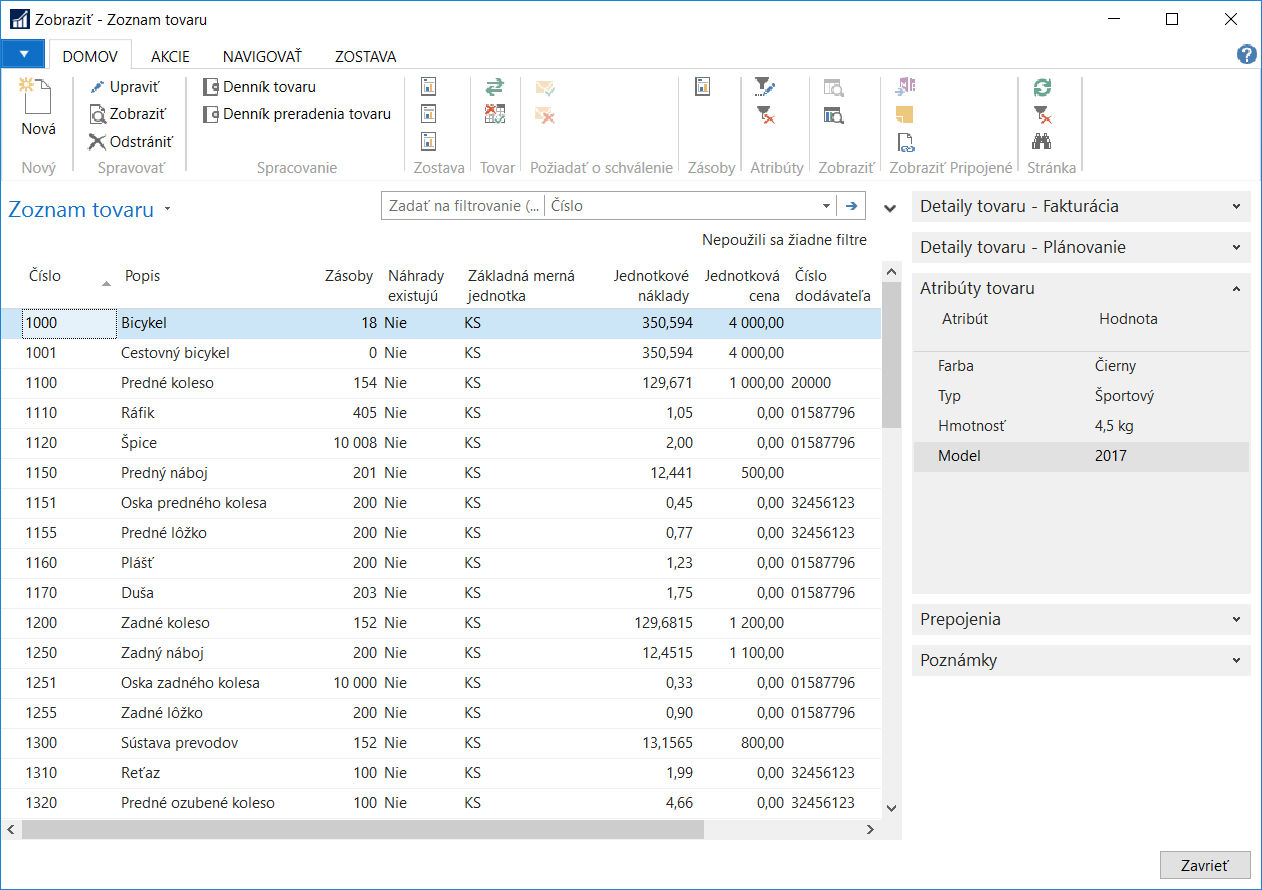Select the Duša item row
The height and width of the screenshot is (890, 1262).
(440, 593)
